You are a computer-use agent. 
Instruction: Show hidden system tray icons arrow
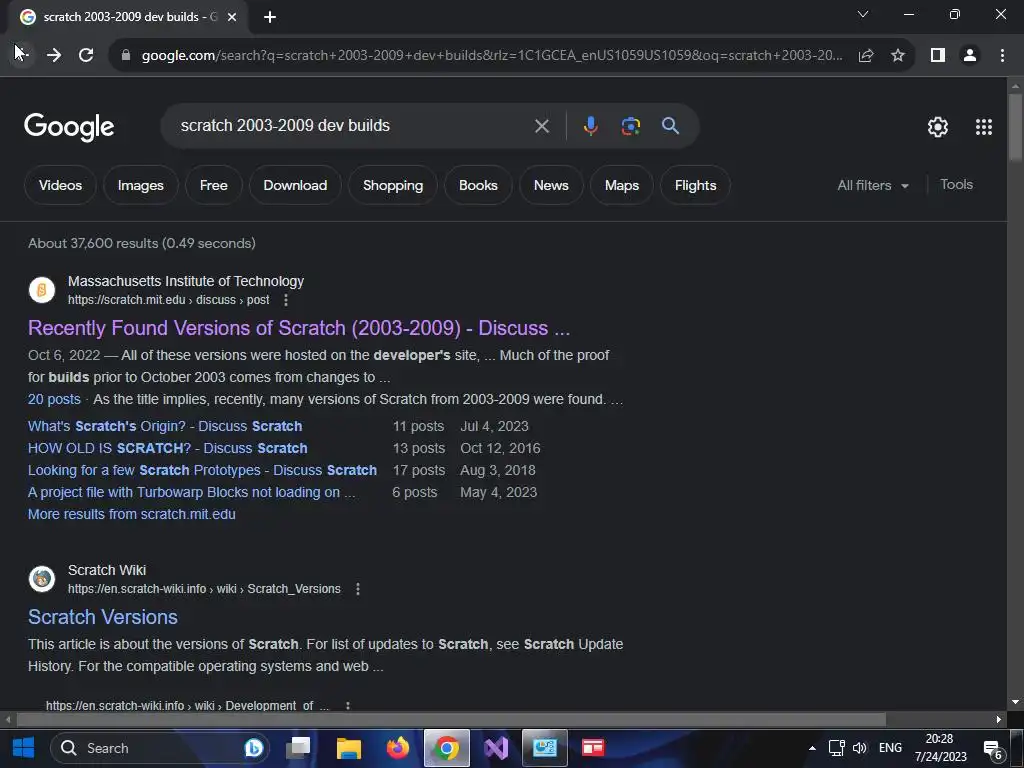pos(812,748)
